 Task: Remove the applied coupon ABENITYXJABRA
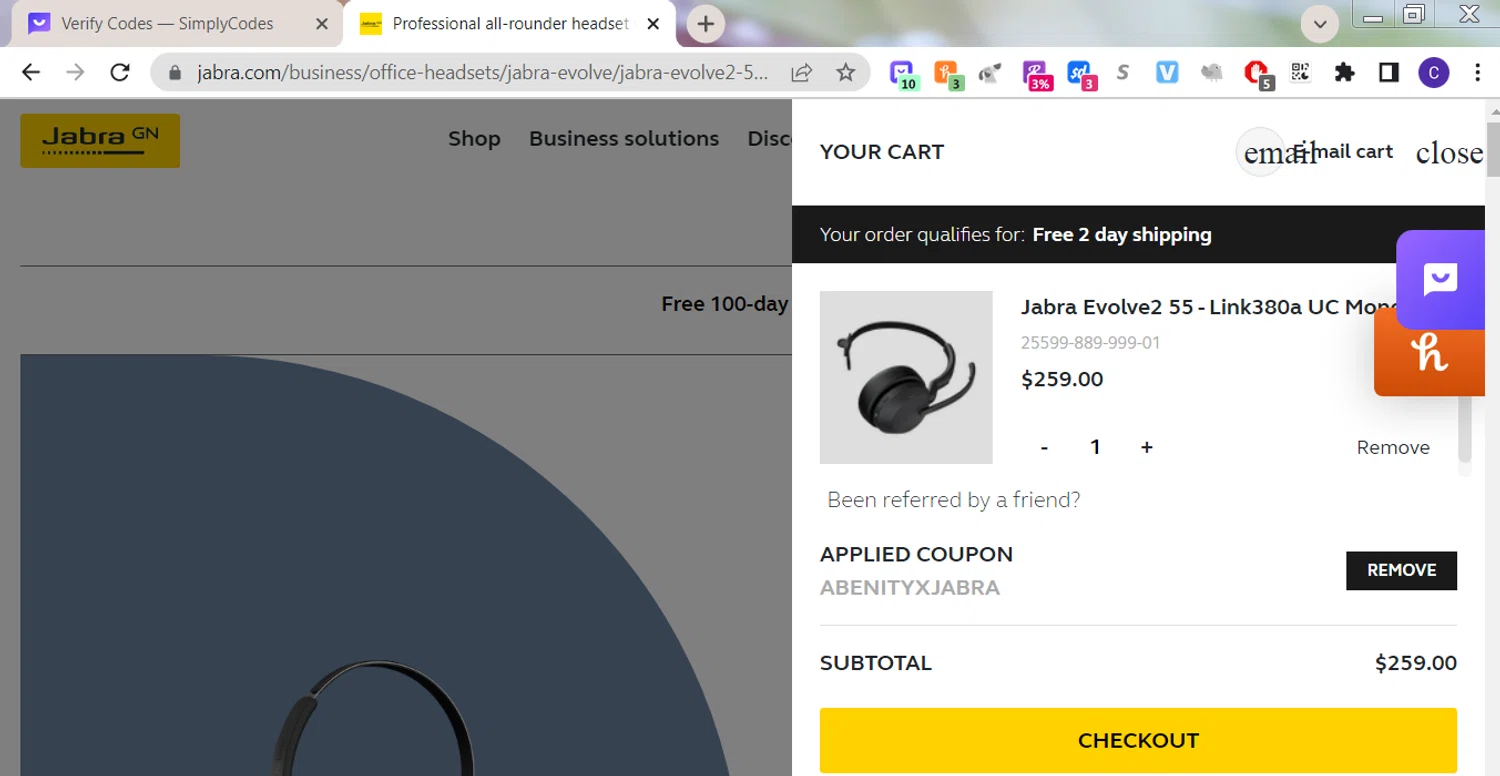click(1401, 570)
